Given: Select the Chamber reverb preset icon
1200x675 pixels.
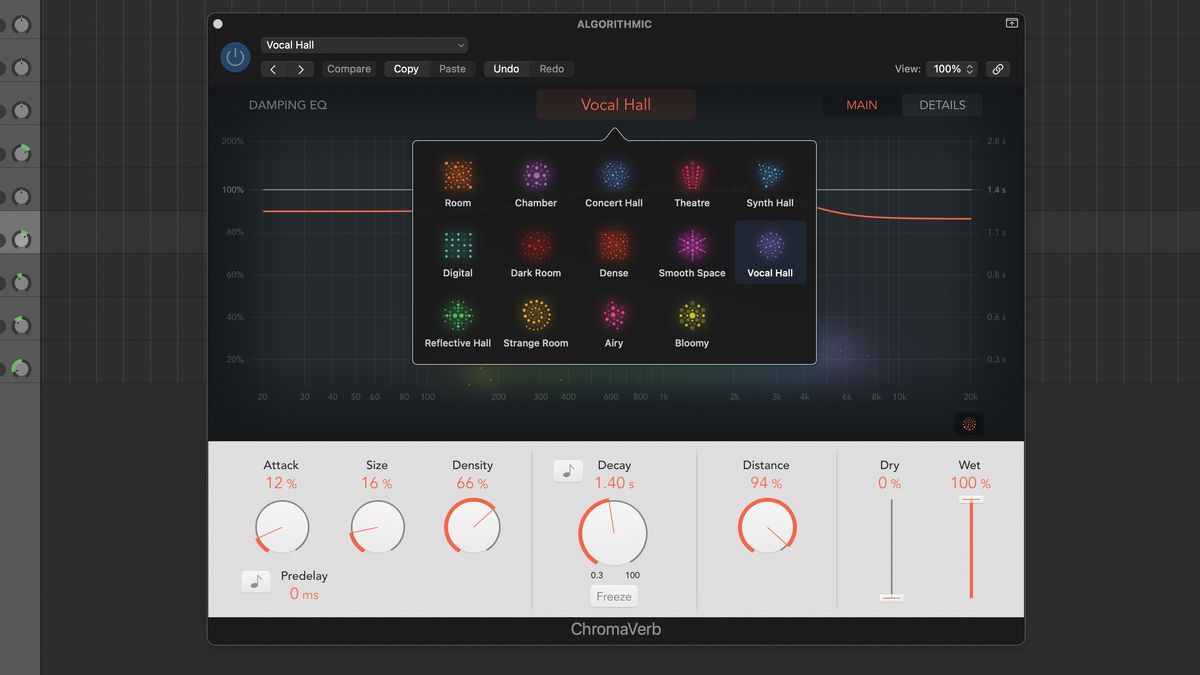Looking at the screenshot, I should [535, 174].
